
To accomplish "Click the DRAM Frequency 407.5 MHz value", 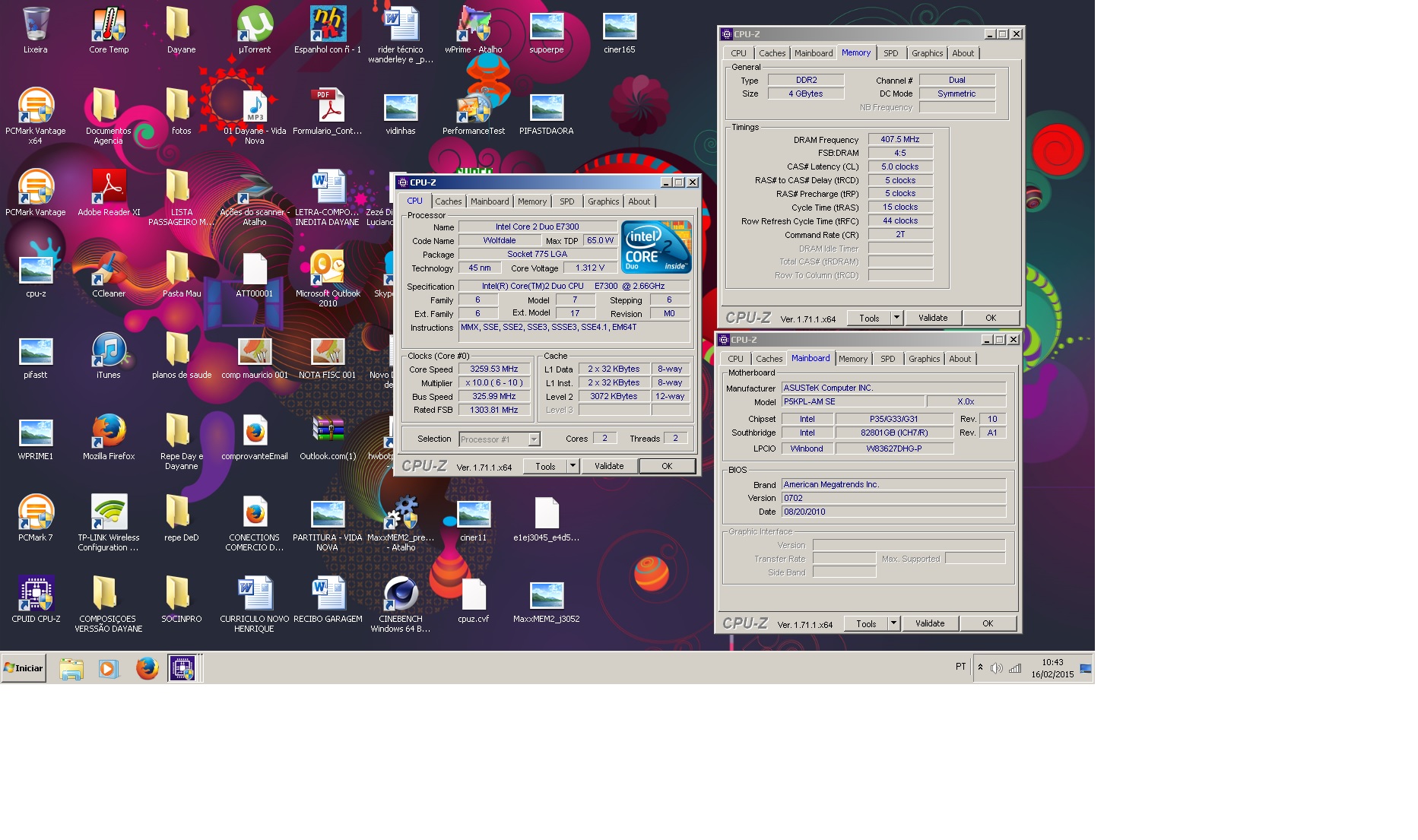I will pyautogui.click(x=900, y=139).
